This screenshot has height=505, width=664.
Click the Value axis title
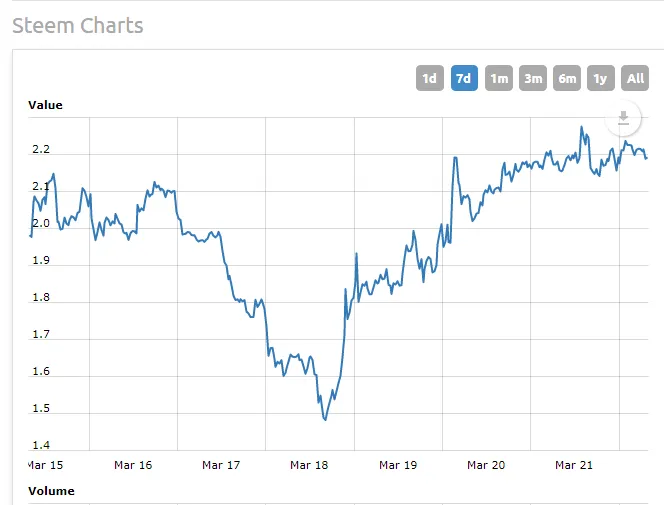click(x=45, y=105)
